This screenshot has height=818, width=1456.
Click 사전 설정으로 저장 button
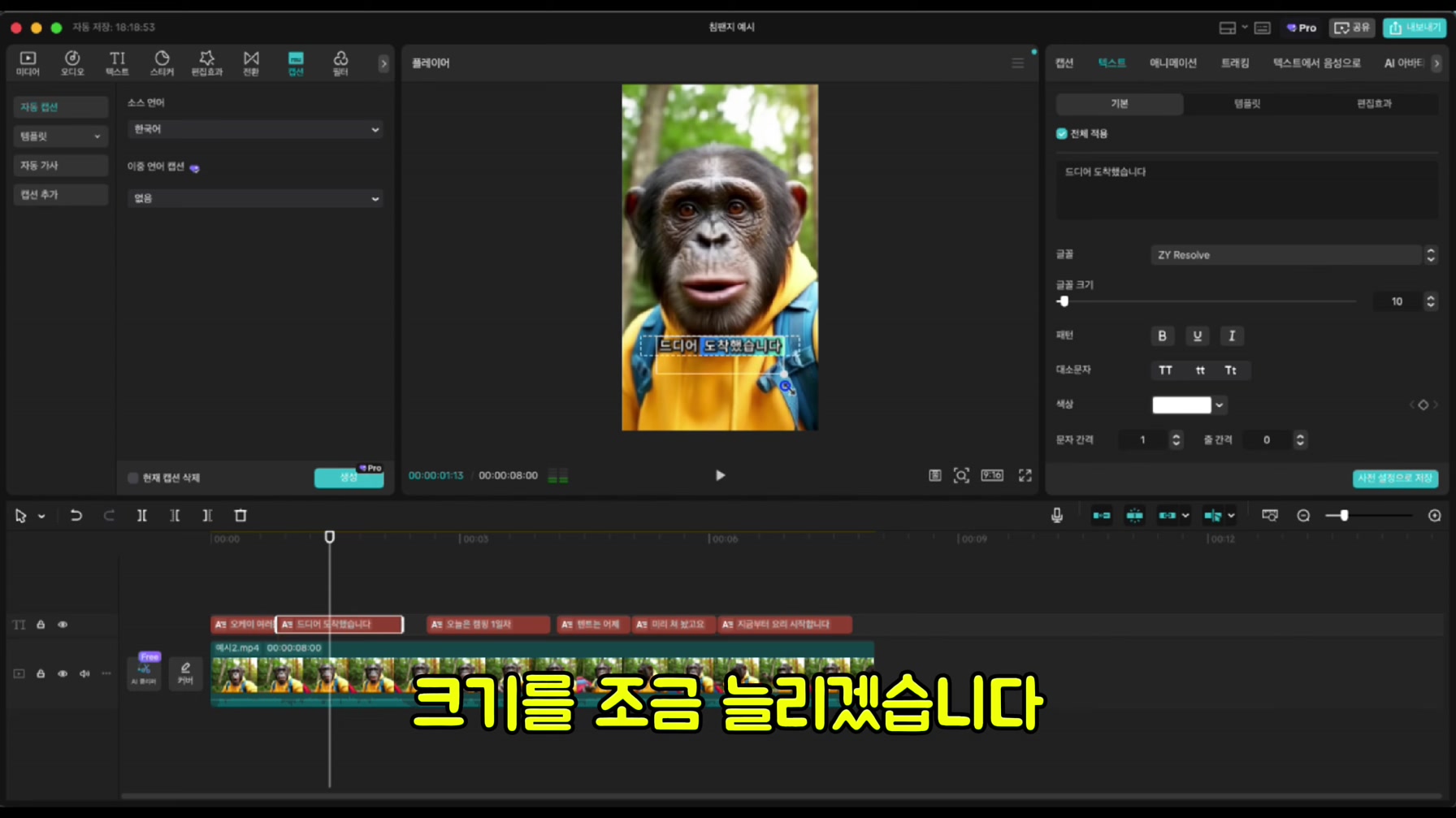pyautogui.click(x=1395, y=478)
